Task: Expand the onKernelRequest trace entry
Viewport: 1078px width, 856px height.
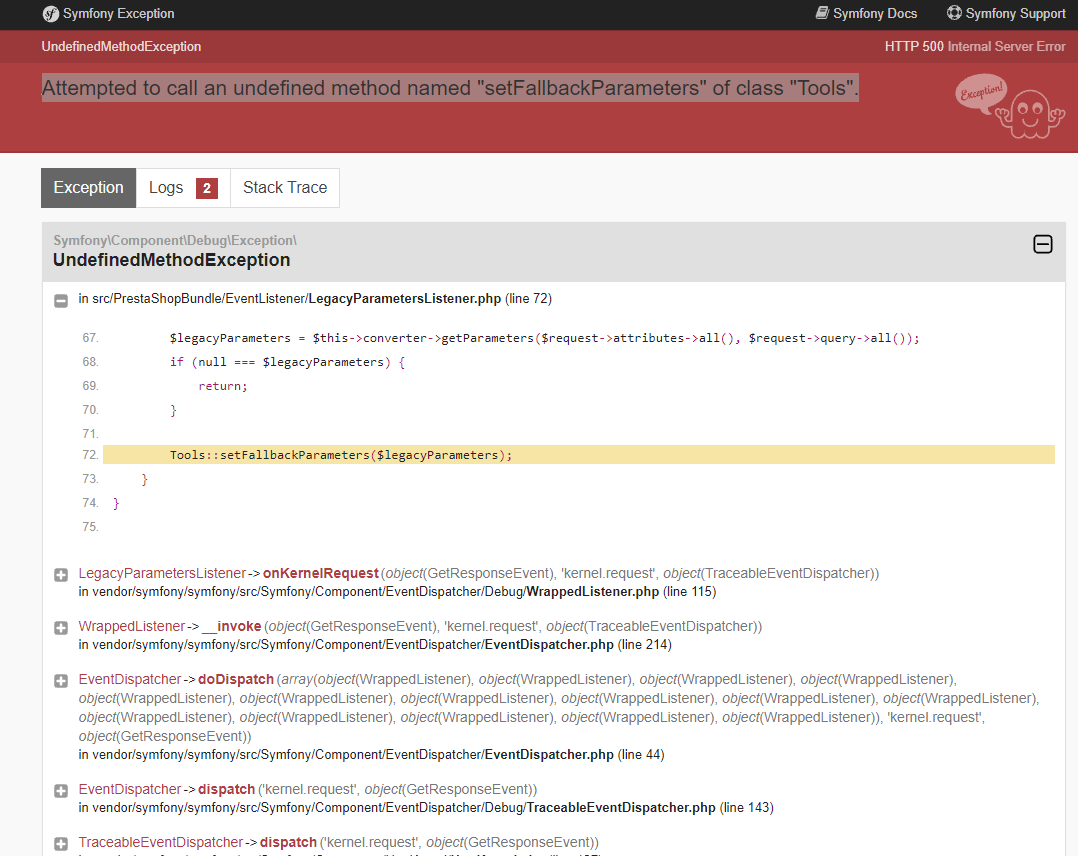Action: tap(61, 575)
